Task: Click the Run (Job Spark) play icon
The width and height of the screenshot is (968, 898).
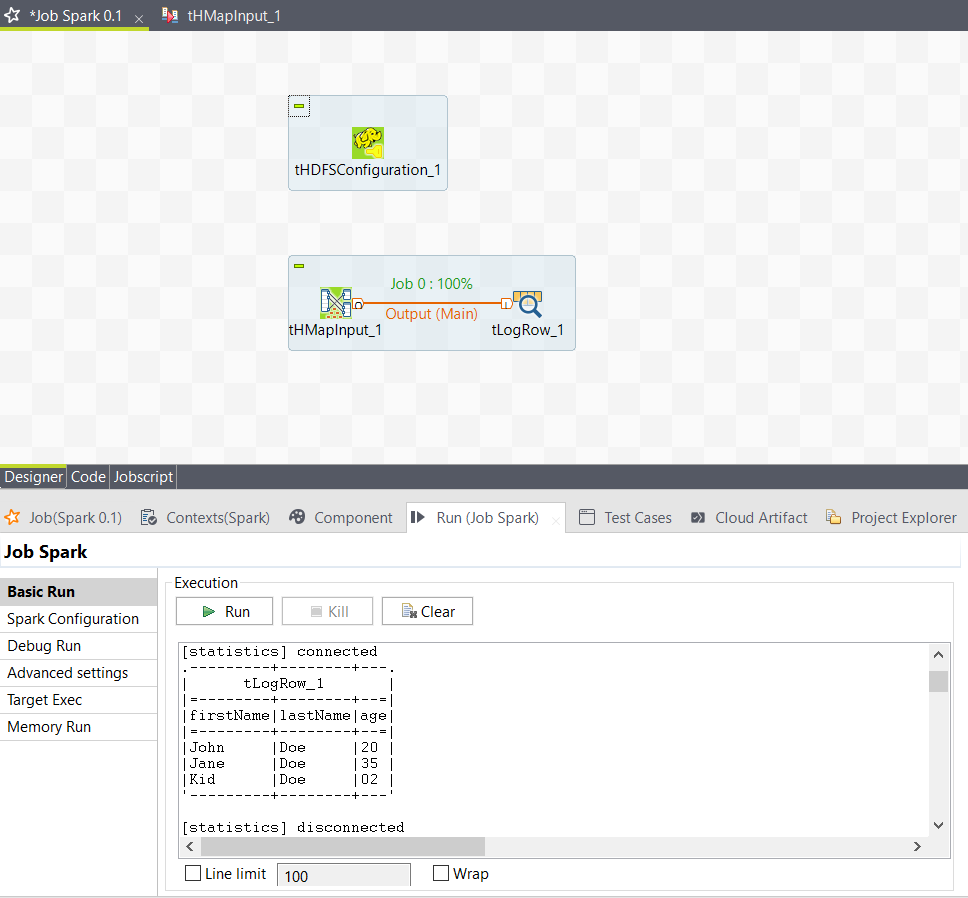Action: pyautogui.click(x=418, y=517)
